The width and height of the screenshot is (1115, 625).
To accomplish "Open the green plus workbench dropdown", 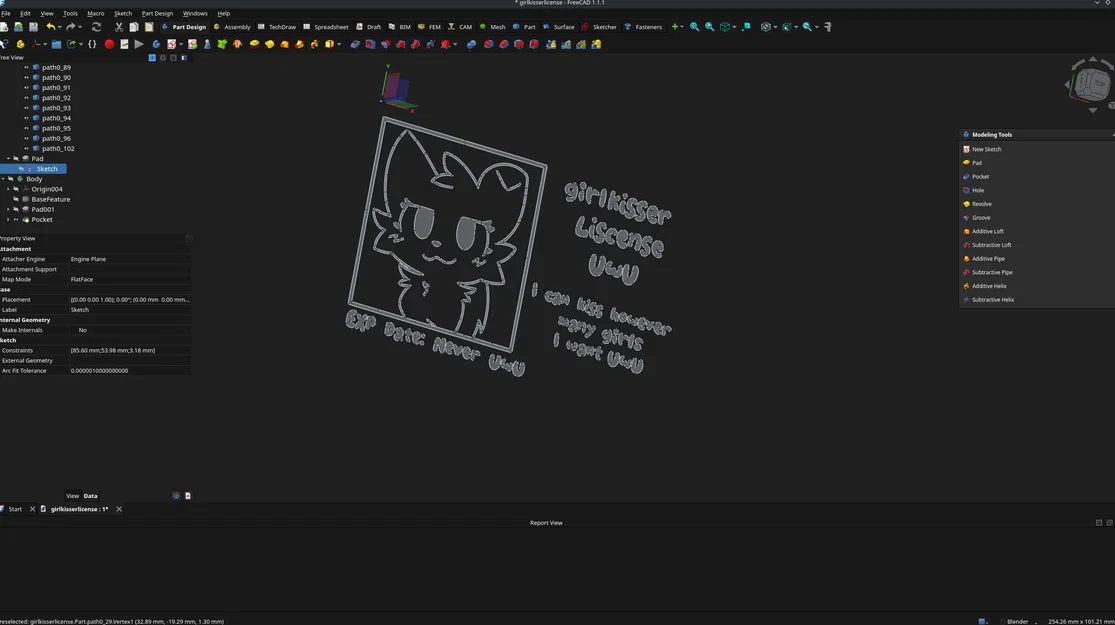I will (678, 27).
